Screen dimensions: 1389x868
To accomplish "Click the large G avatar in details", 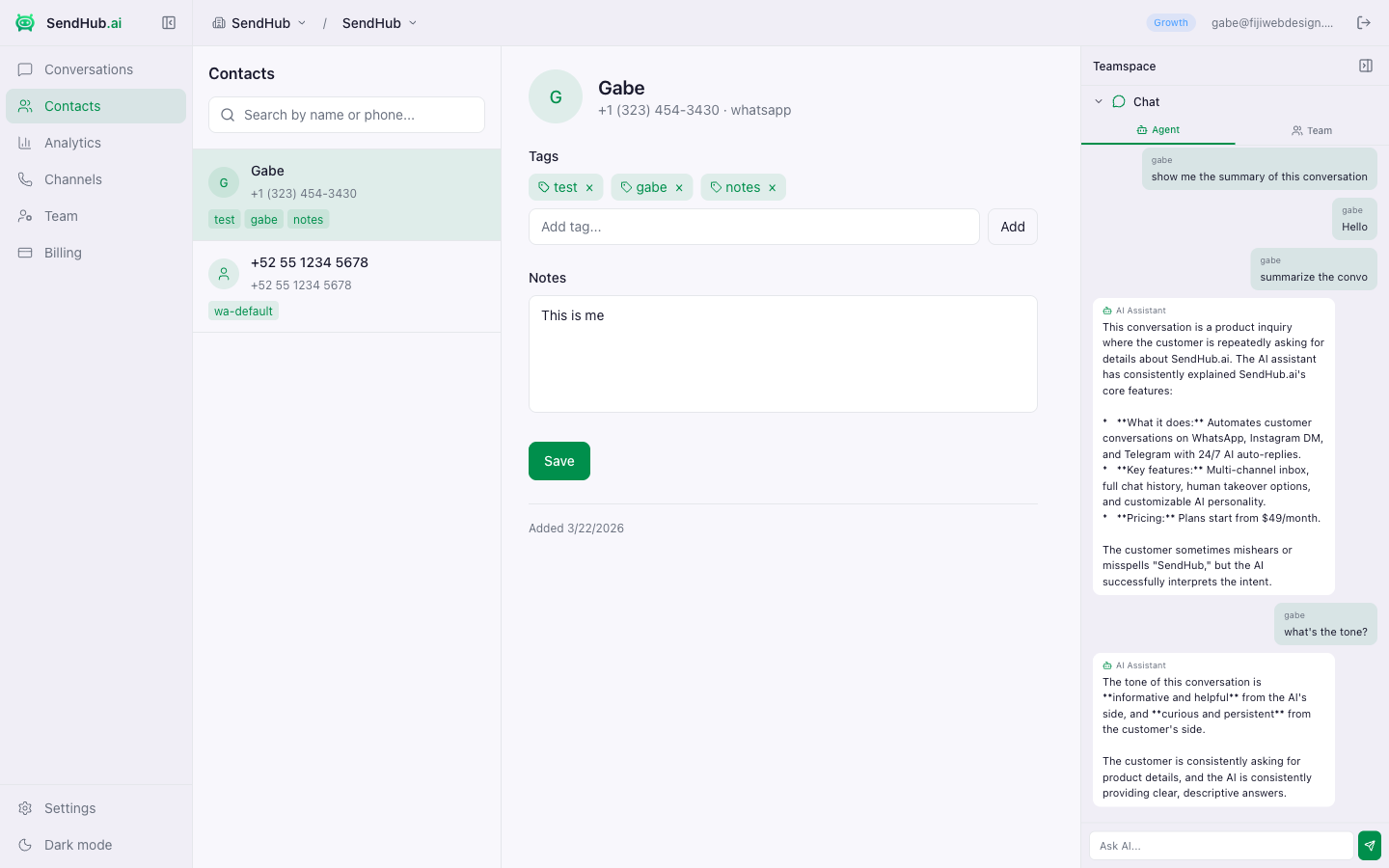I will [556, 96].
